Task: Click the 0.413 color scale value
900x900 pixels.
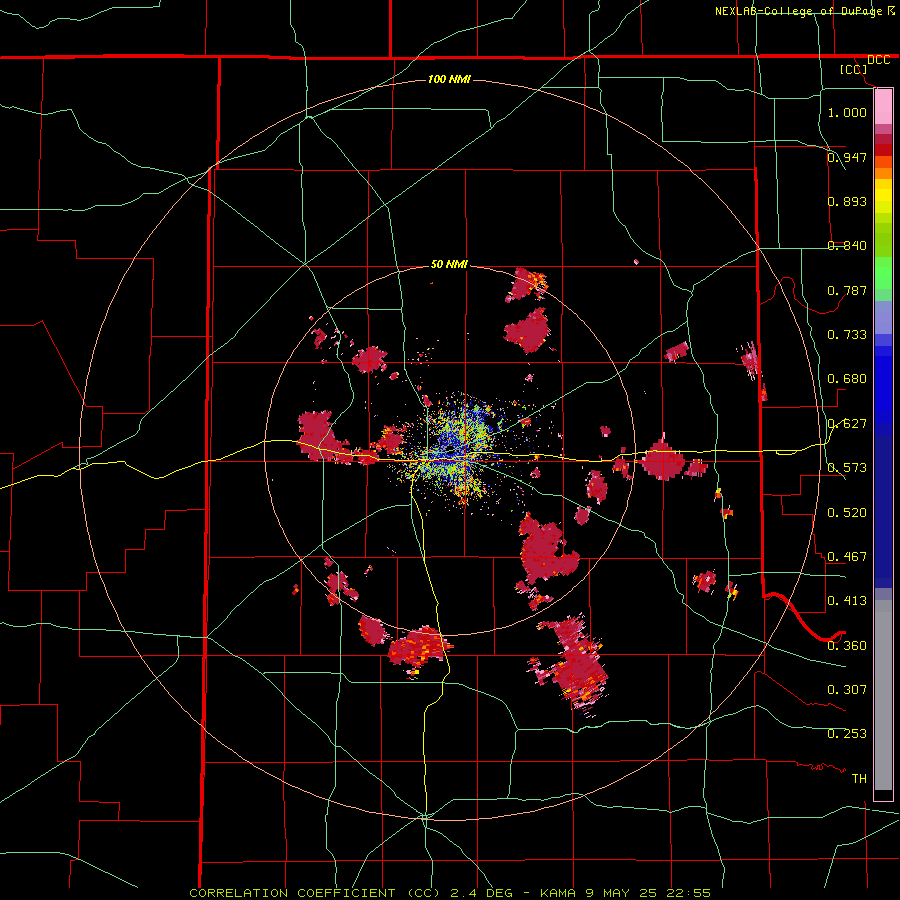Action: [847, 601]
